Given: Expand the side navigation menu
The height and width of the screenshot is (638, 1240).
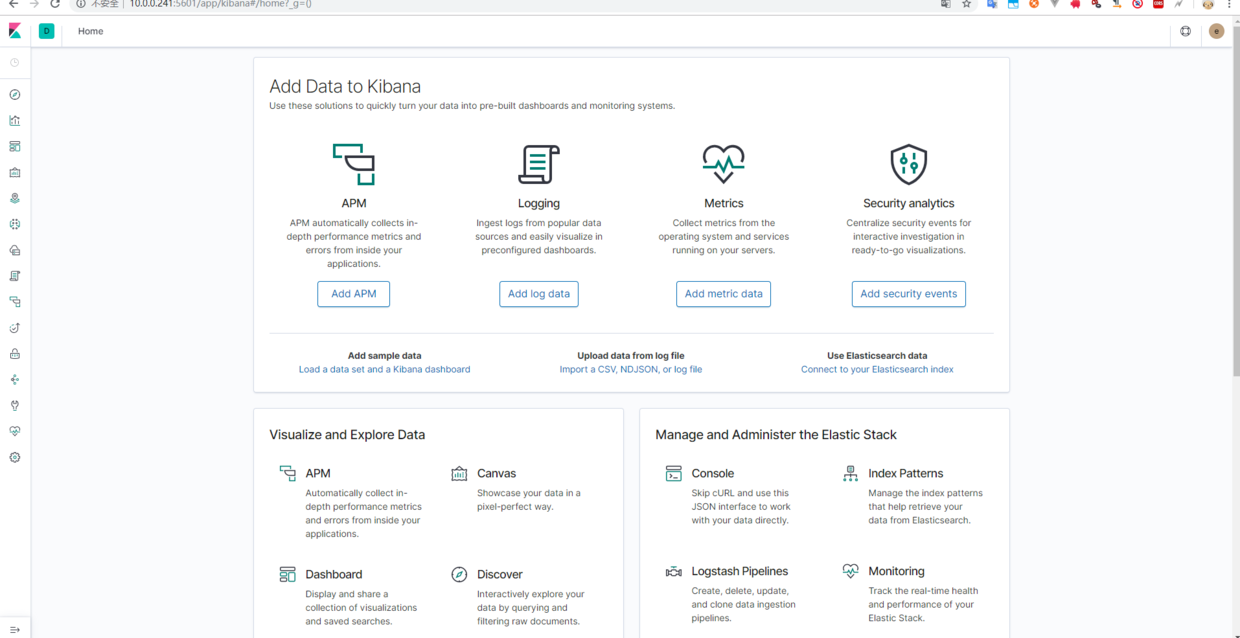Looking at the screenshot, I should coord(15,629).
